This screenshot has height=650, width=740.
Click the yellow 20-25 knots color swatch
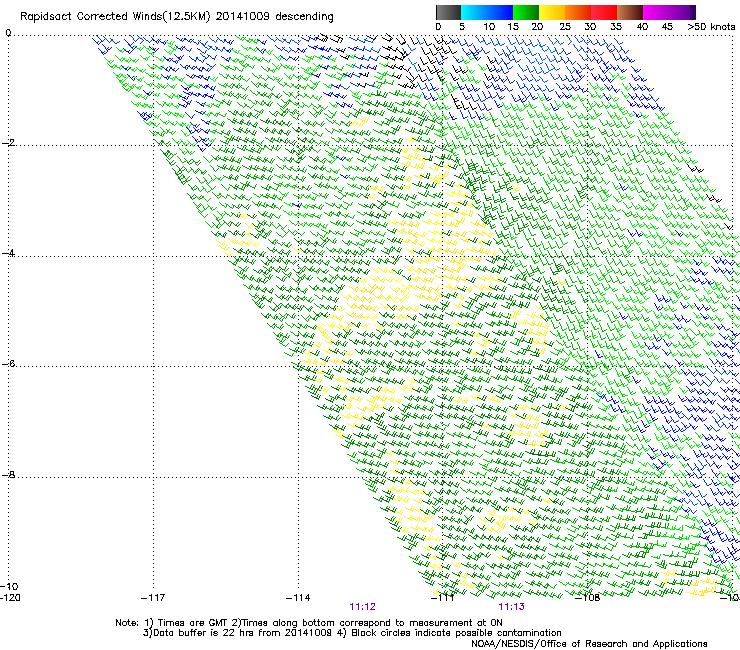(552, 12)
